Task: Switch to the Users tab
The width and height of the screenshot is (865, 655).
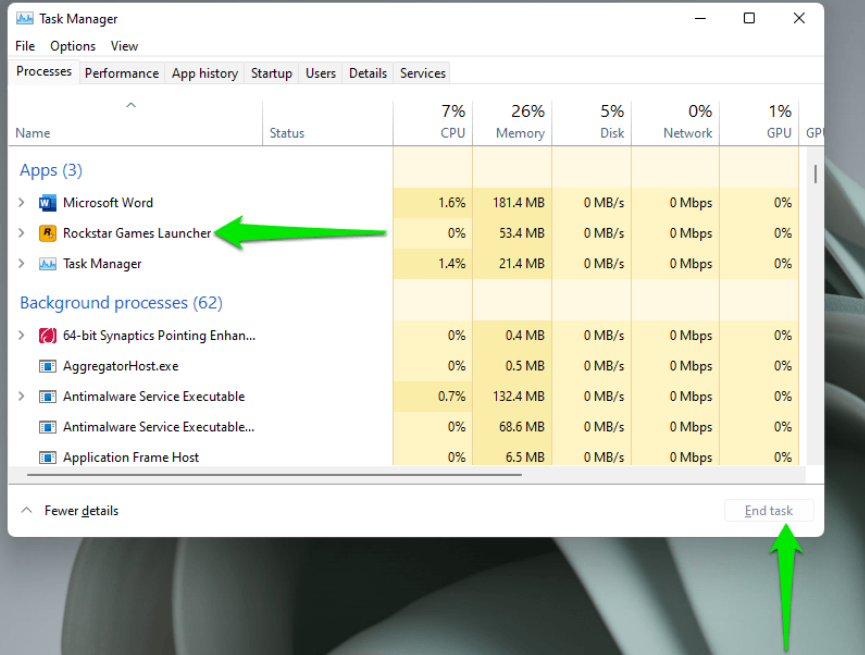Action: coord(321,73)
